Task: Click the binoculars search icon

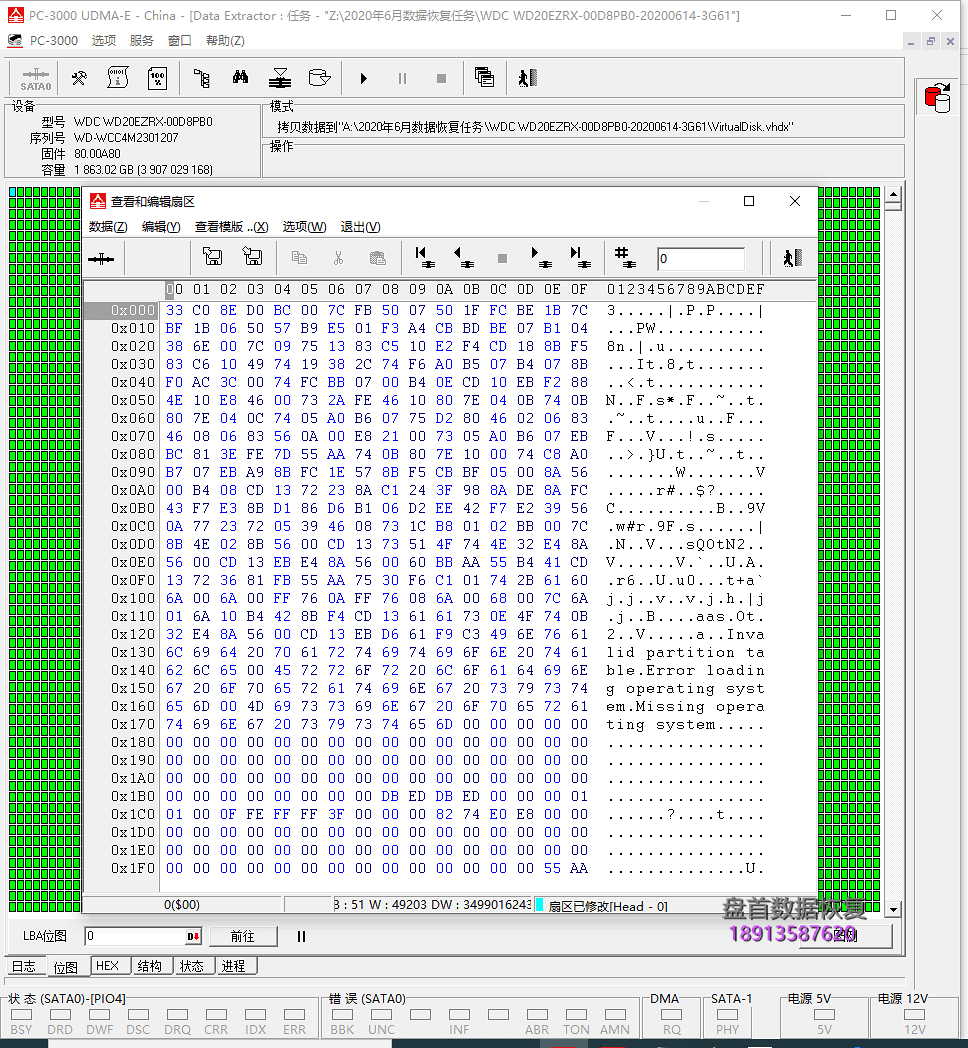Action: pos(241,78)
